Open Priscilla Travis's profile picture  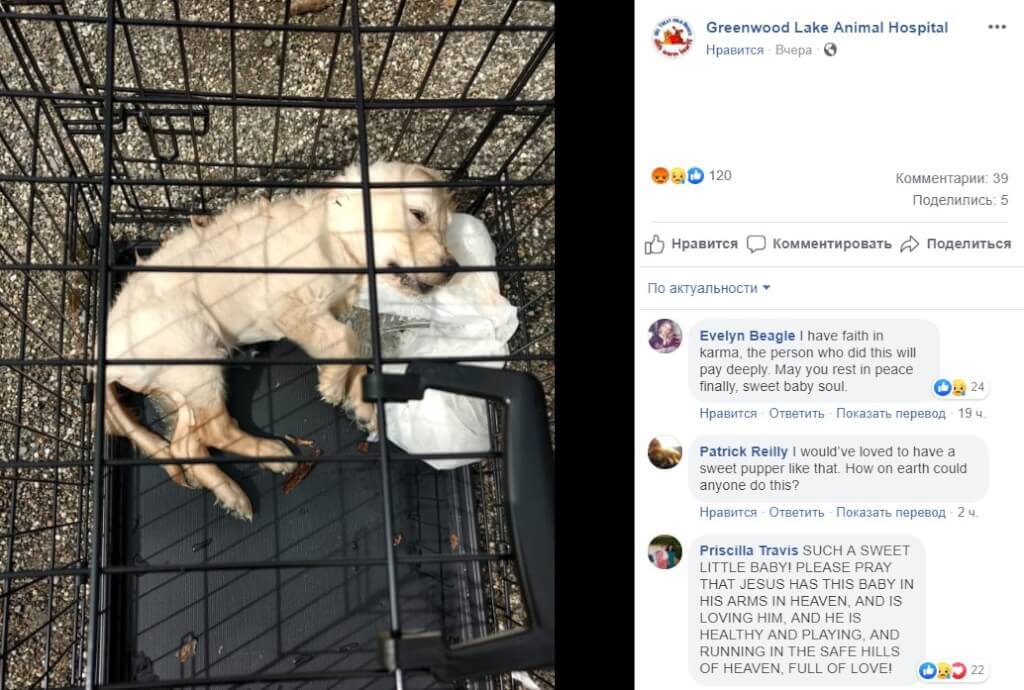(665, 552)
